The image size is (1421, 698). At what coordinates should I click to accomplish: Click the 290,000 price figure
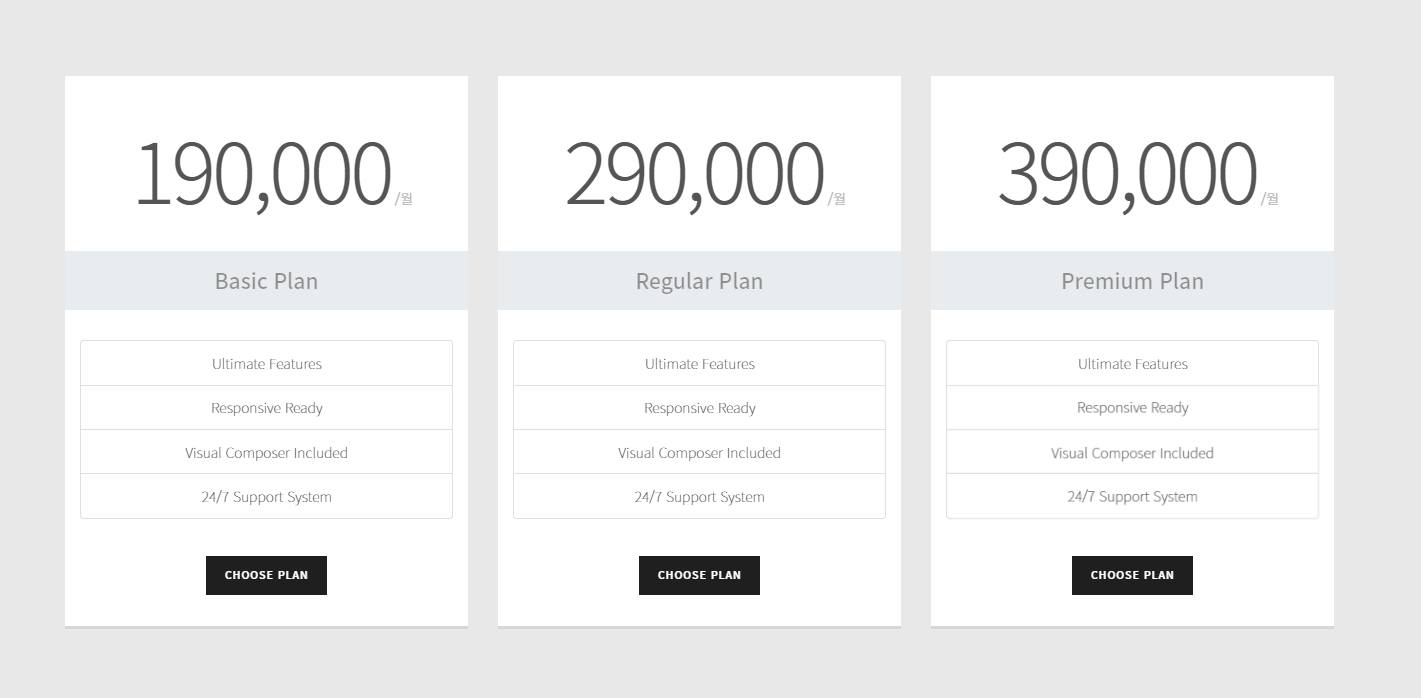click(694, 174)
